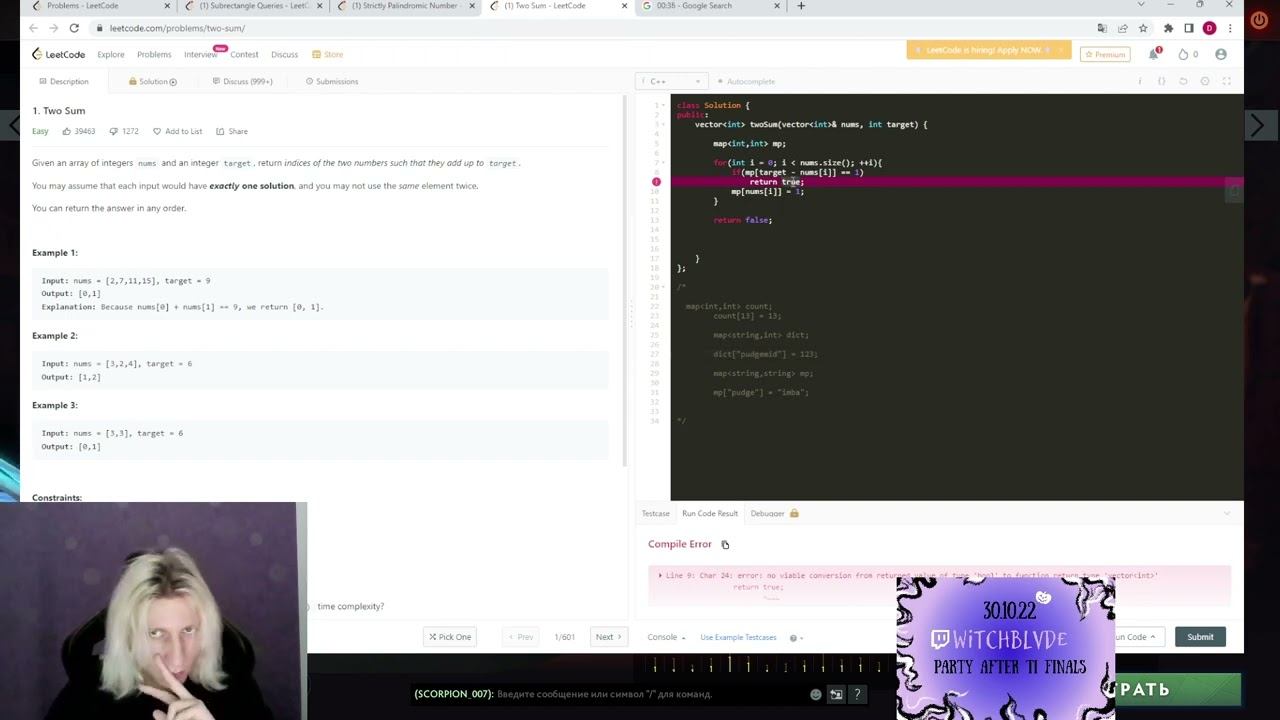Click LeetCode is hiring banner
The image size is (1280, 720).
[x=989, y=50]
